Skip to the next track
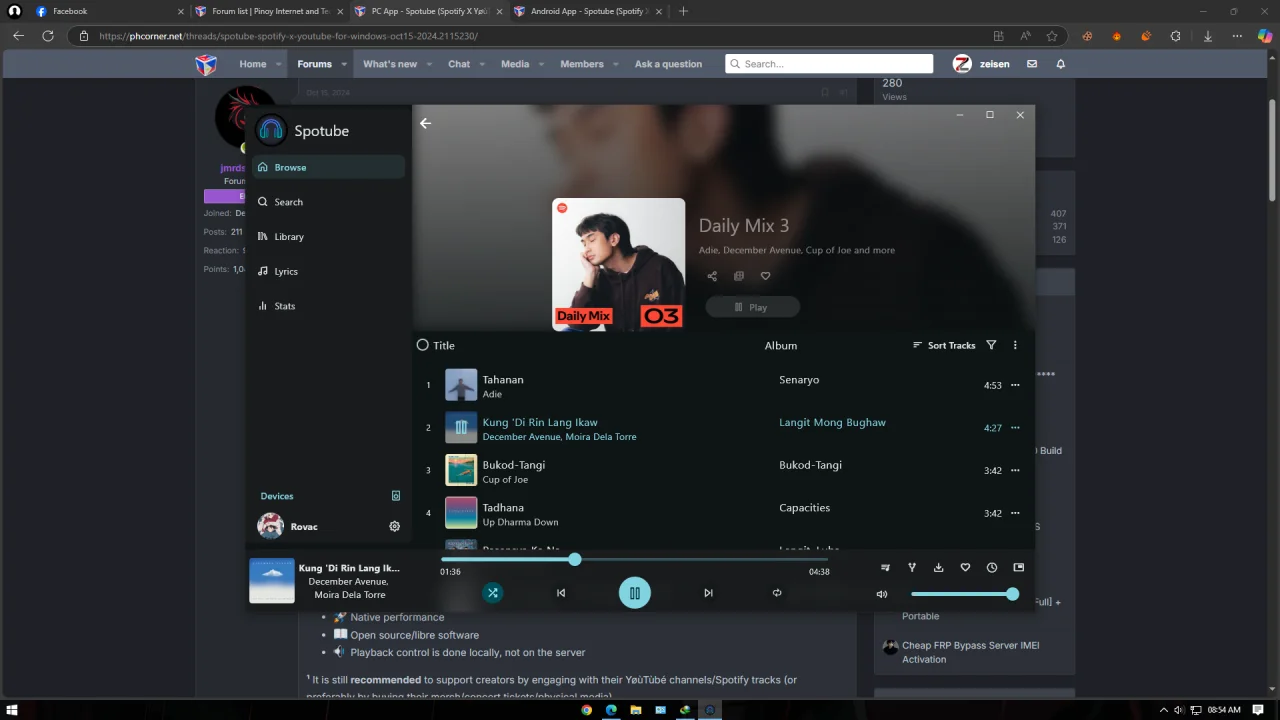1280x720 pixels. (708, 593)
